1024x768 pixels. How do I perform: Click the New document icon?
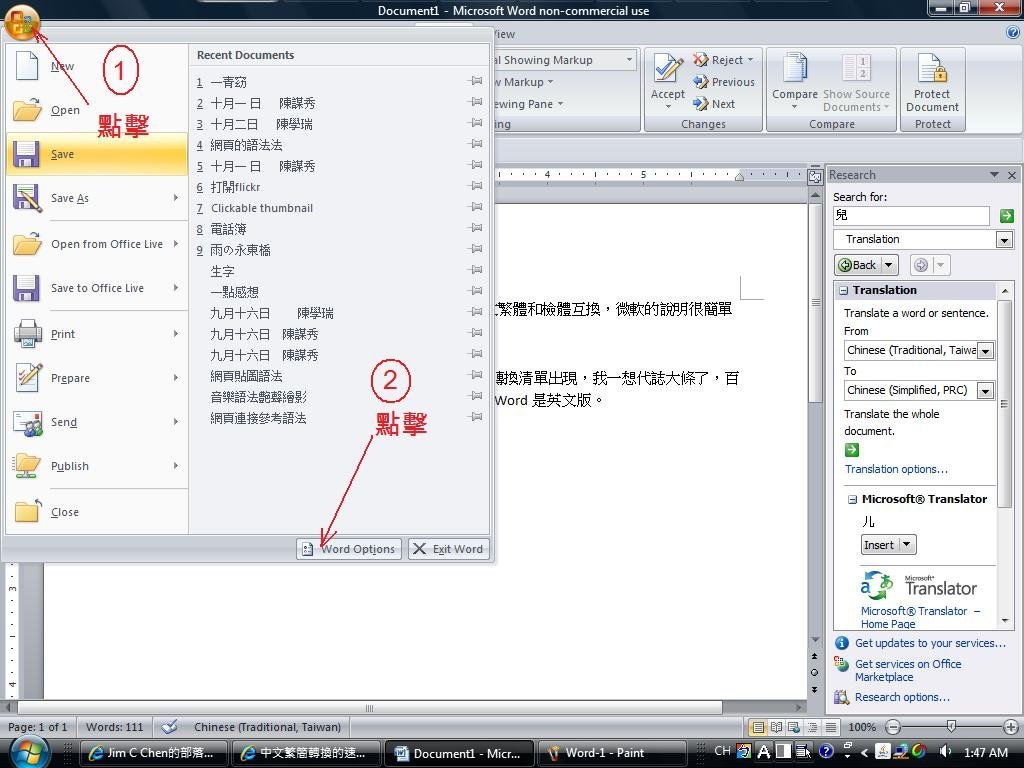pyautogui.click(x=27, y=65)
